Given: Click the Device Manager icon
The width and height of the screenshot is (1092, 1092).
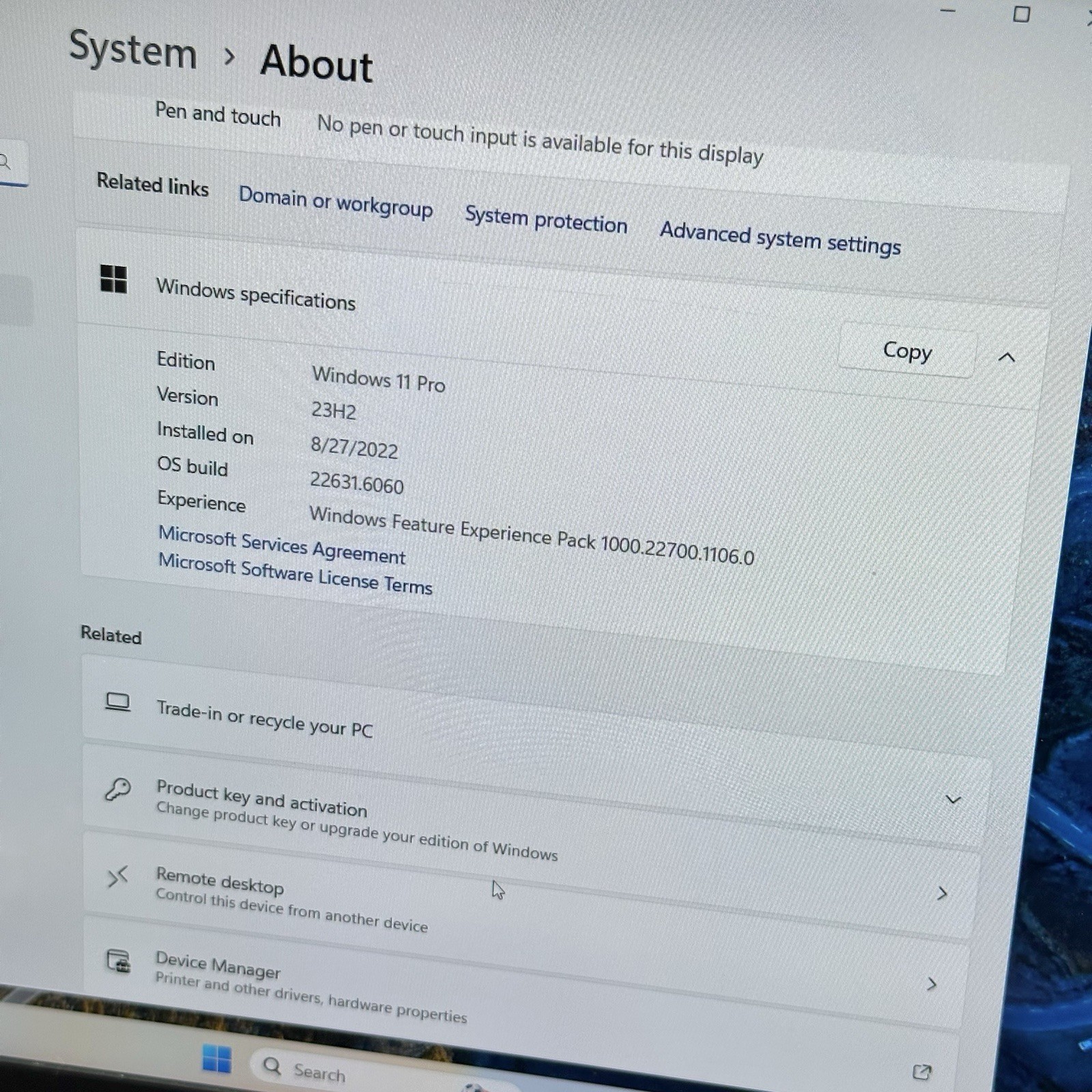Looking at the screenshot, I should [x=118, y=961].
